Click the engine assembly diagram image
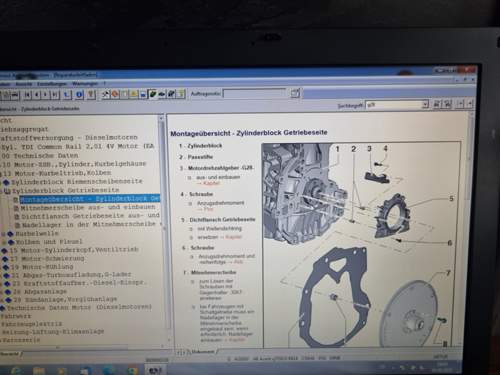 coord(362,244)
